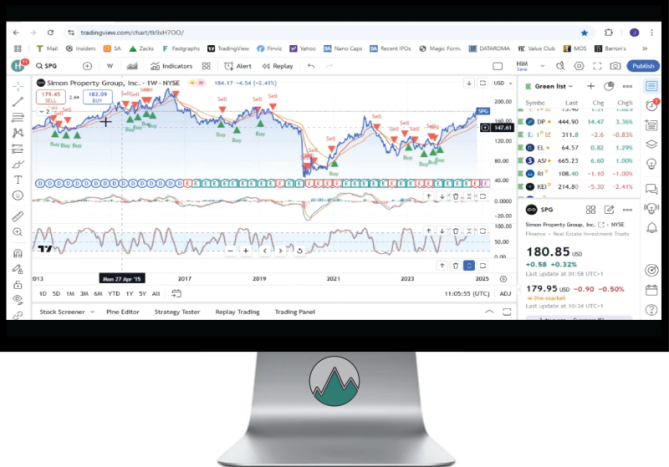Enter fullscreen mode icon
Image resolution: width=669 pixels, height=467 pixels.
598,66
